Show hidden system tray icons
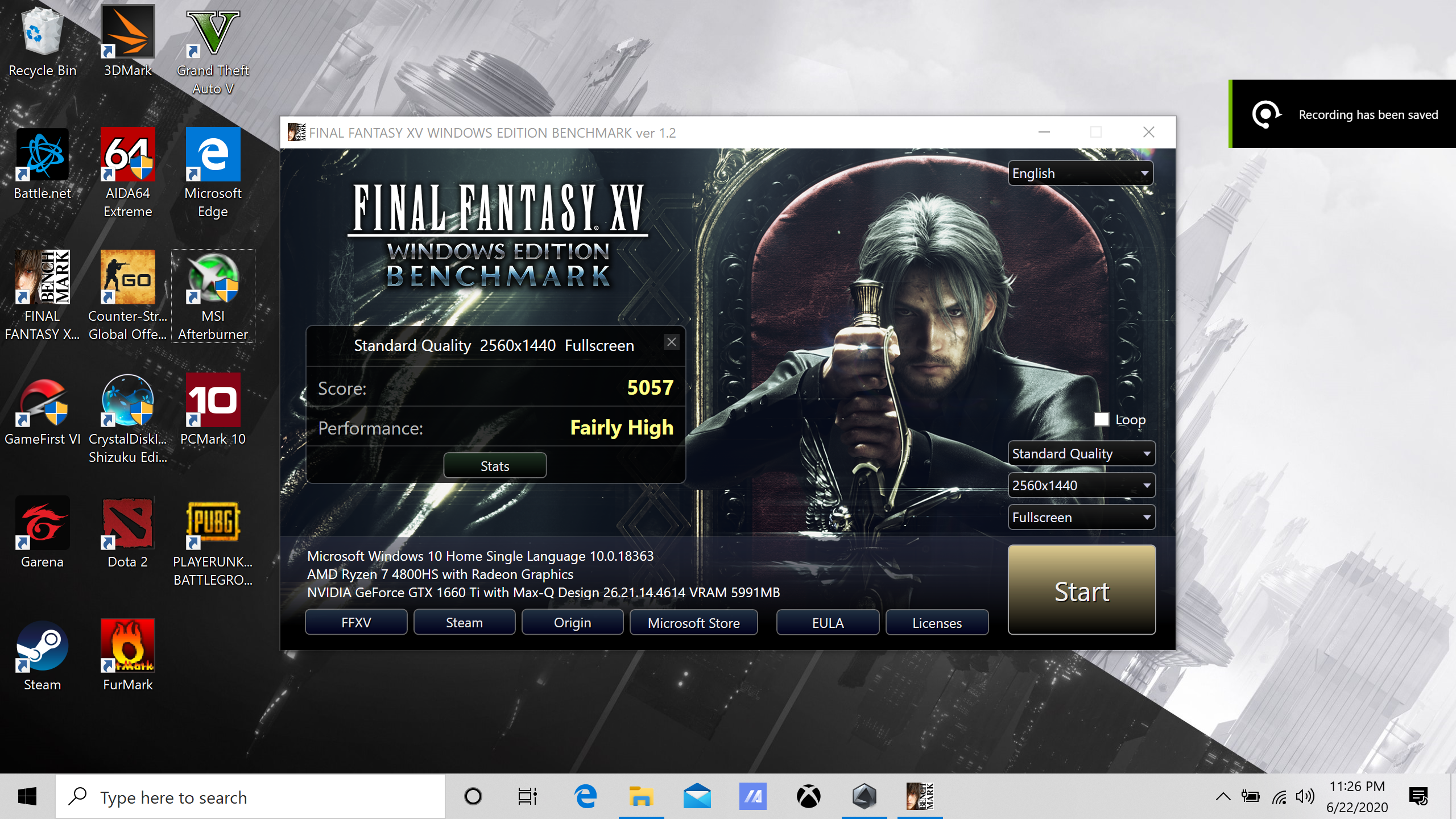This screenshot has width=1456, height=819. (x=1223, y=796)
